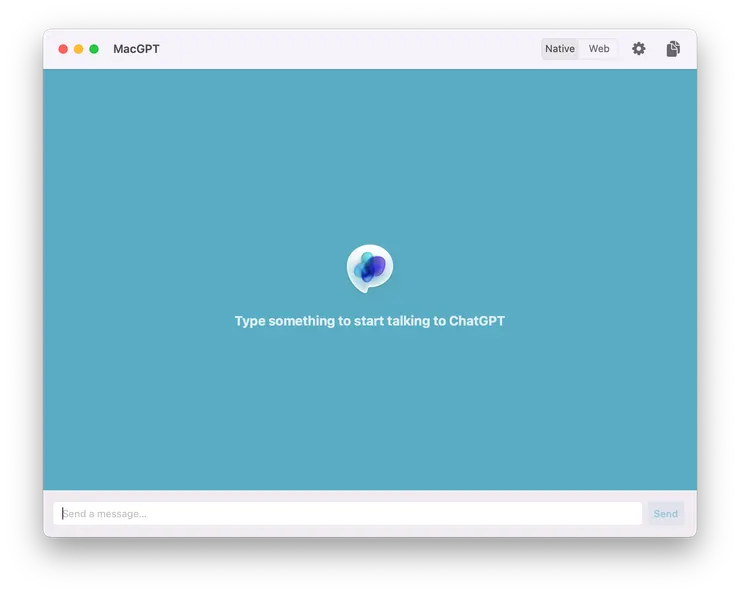Image resolution: width=740 pixels, height=594 pixels.
Task: Focus the 'Send a message...' input field
Action: pyautogui.click(x=347, y=513)
